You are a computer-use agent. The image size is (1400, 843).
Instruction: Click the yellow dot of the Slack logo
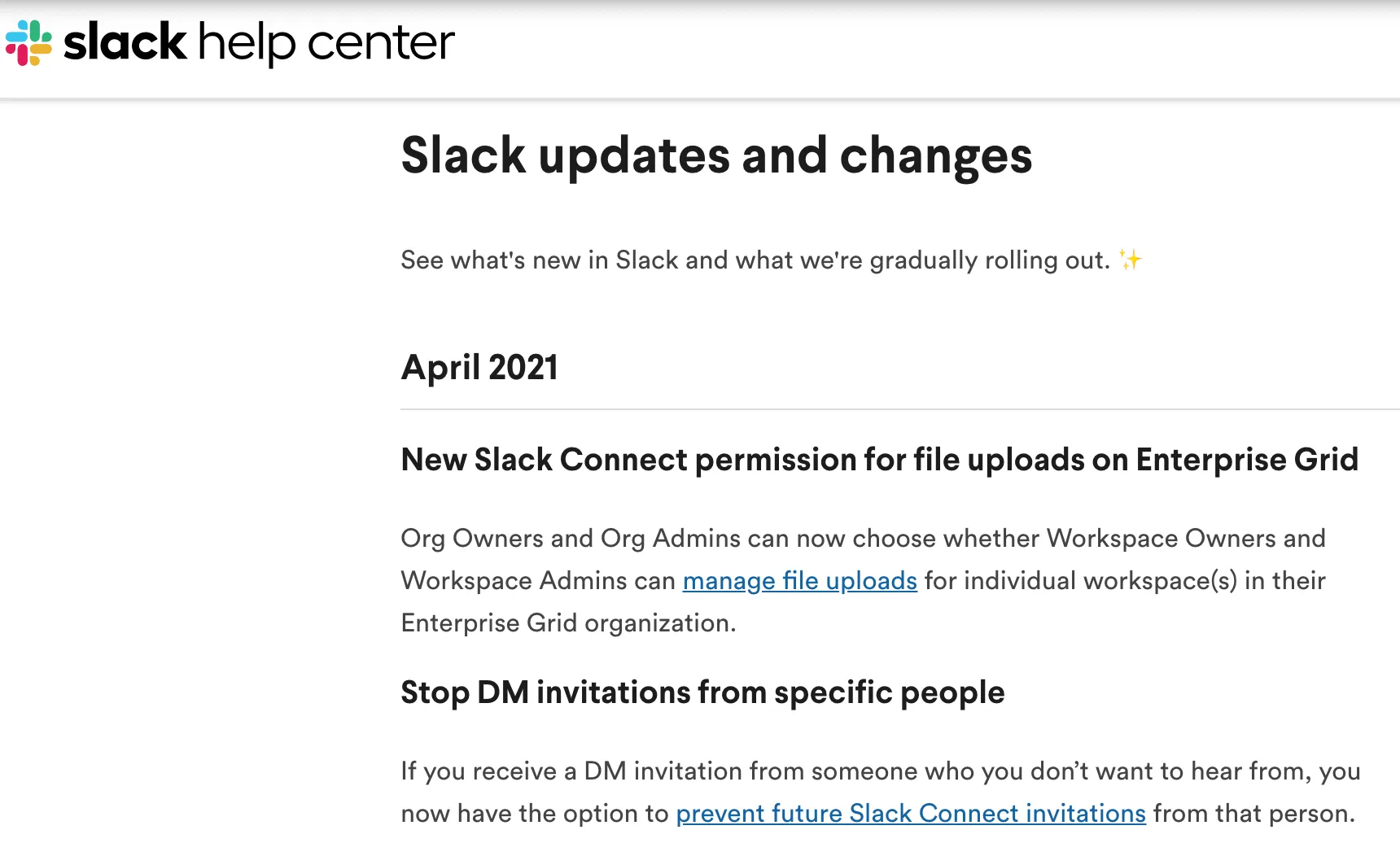41,48
